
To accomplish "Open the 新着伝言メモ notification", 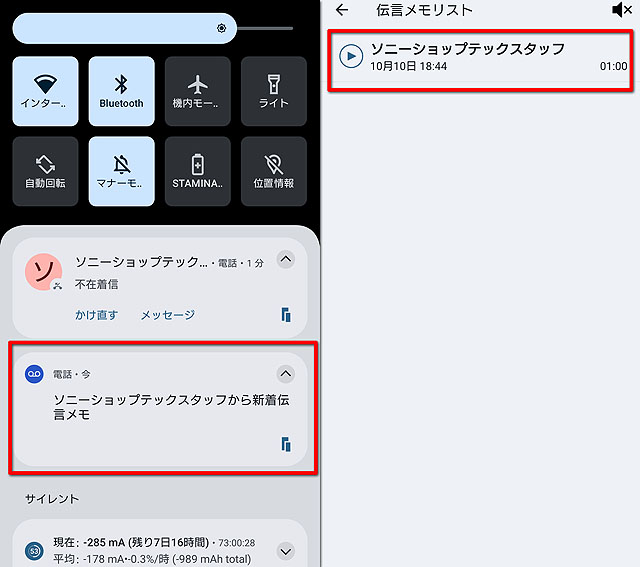I will click(x=160, y=409).
